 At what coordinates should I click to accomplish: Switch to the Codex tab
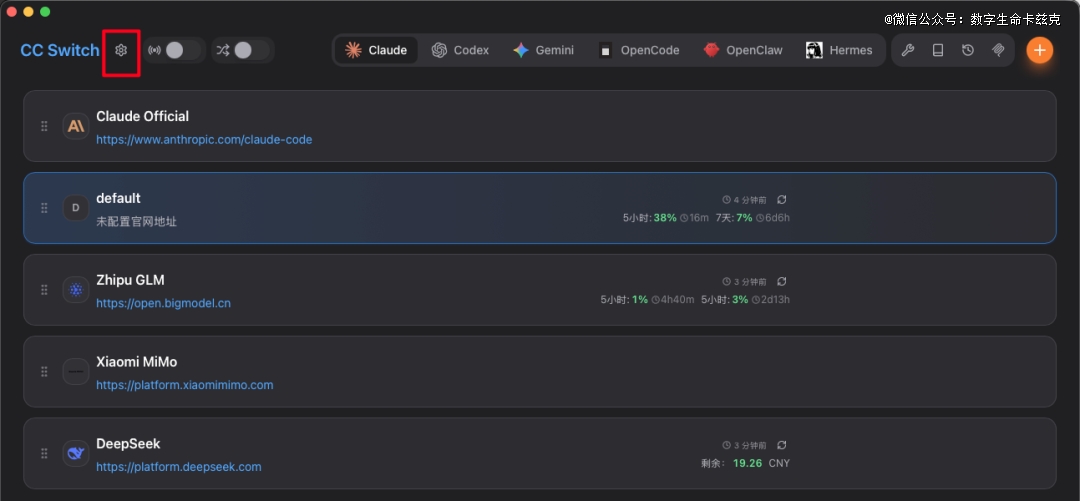tap(460, 50)
